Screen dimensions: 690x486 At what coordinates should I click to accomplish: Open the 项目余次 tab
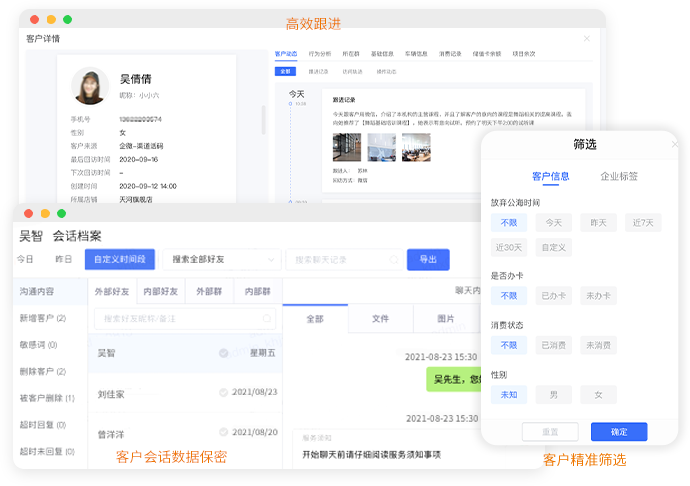click(x=524, y=54)
